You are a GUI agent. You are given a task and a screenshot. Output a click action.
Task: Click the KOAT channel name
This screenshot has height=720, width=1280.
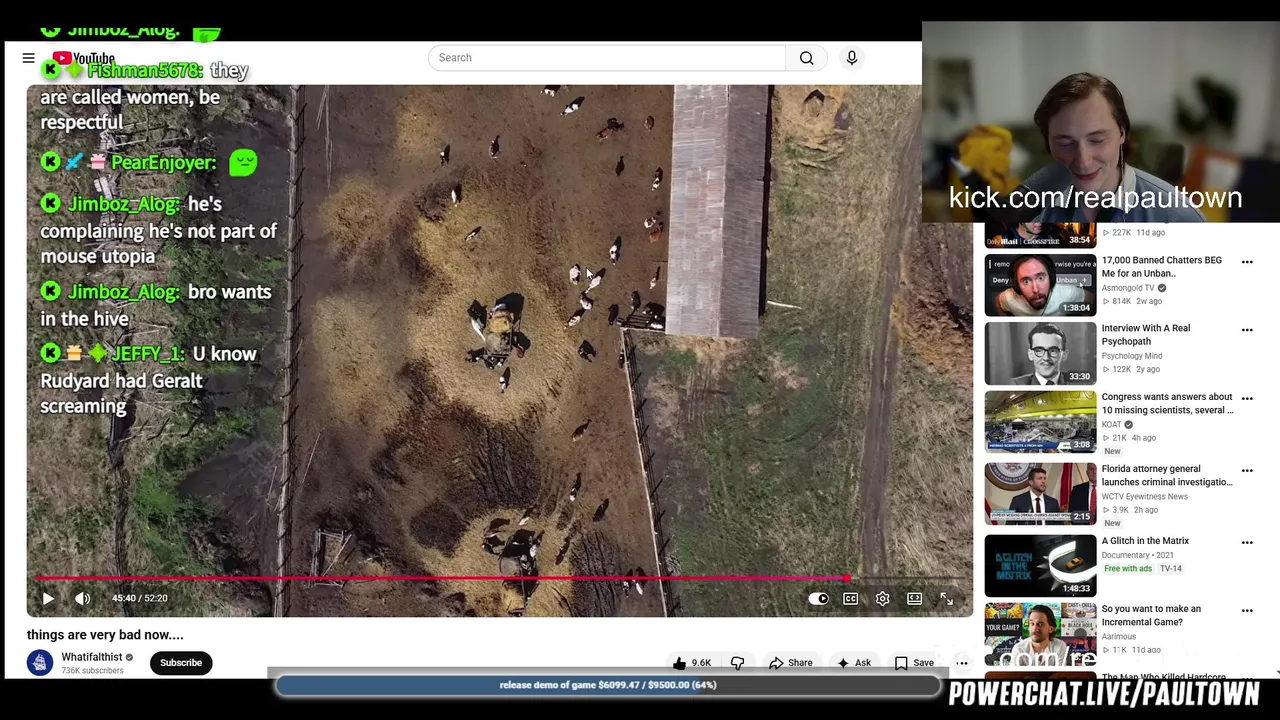coord(1112,424)
